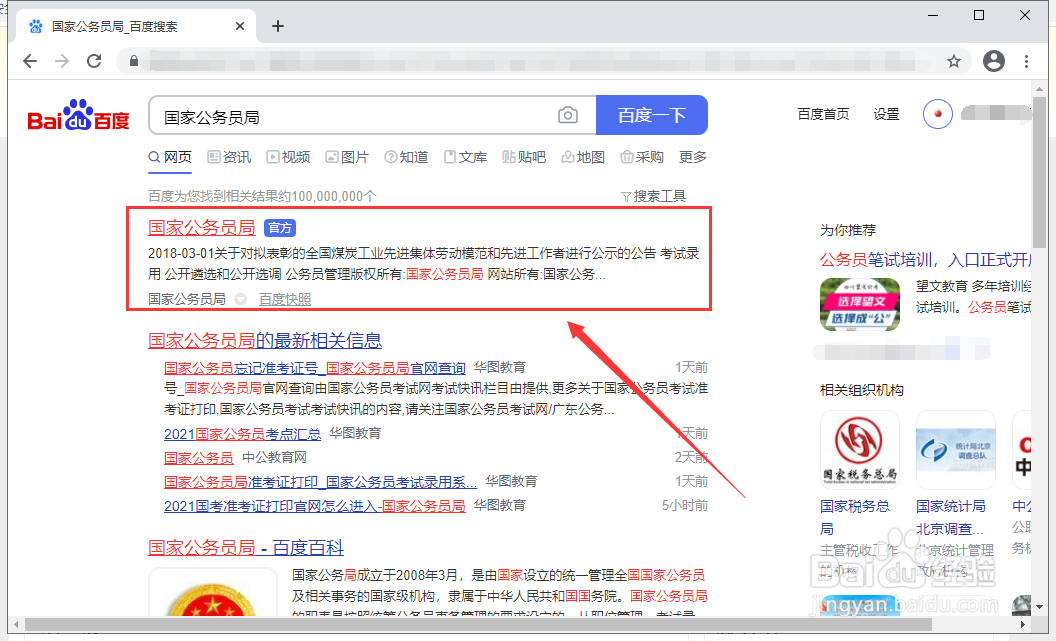
Task: Click the text 为你推荐
Action: coord(847,230)
